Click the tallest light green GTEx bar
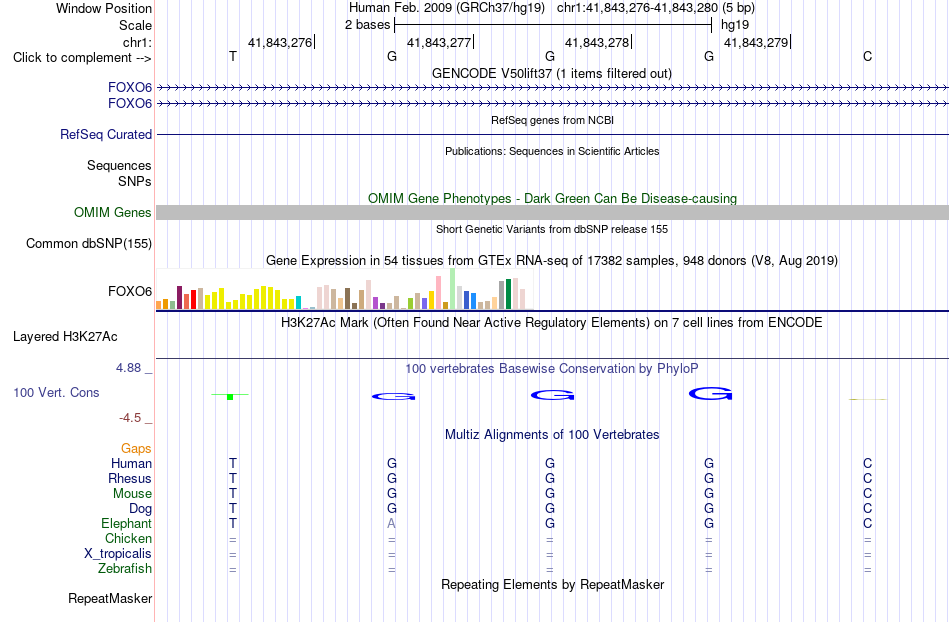 click(453, 288)
